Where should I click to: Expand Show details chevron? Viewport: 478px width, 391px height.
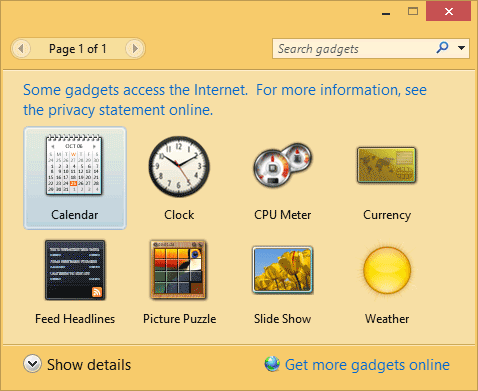pyautogui.click(x=32, y=364)
